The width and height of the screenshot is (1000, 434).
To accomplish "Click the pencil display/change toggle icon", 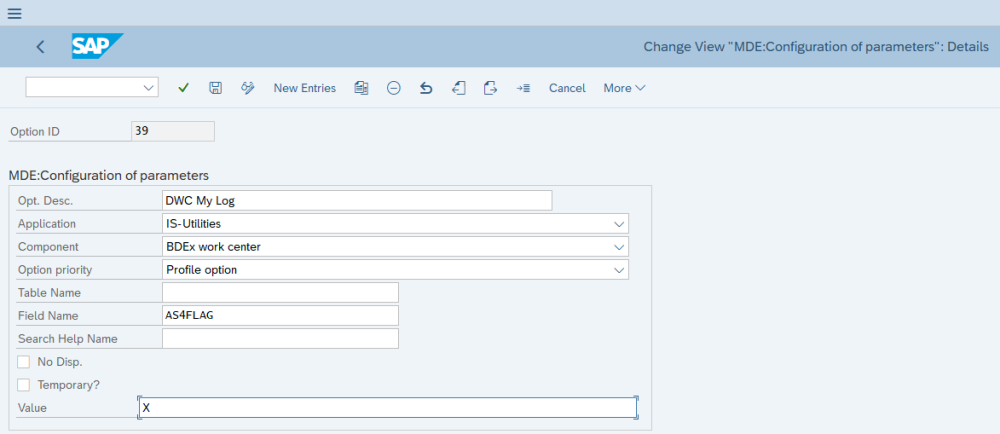I will (x=248, y=88).
